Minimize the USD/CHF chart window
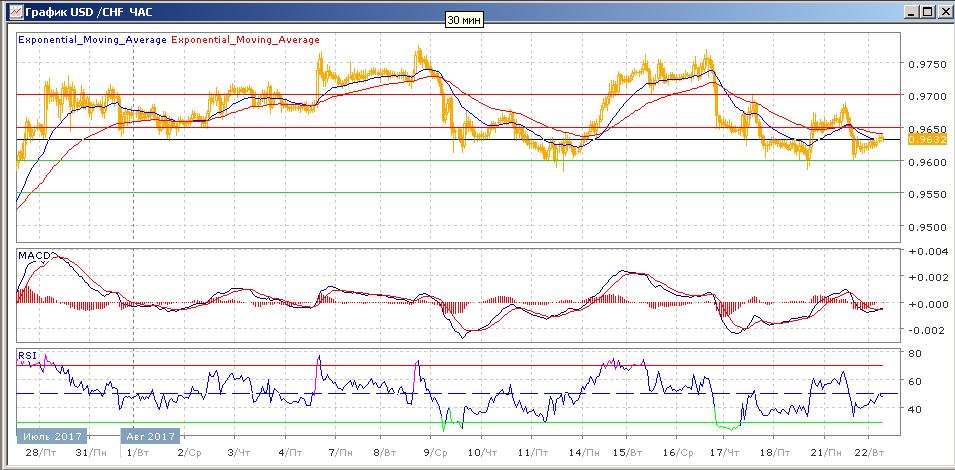This screenshot has height=470, width=955. point(910,11)
